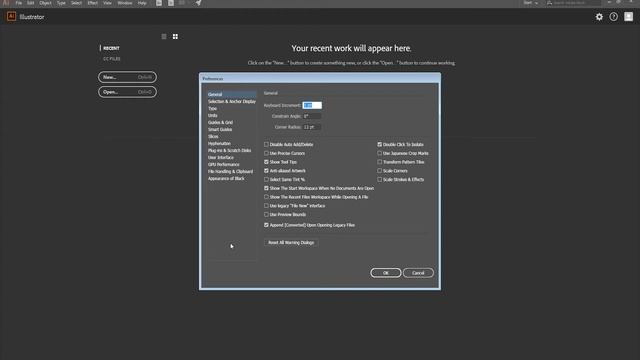Image resolution: width=640 pixels, height=360 pixels.
Task: Select Type preferences category
Action: pos(212,109)
